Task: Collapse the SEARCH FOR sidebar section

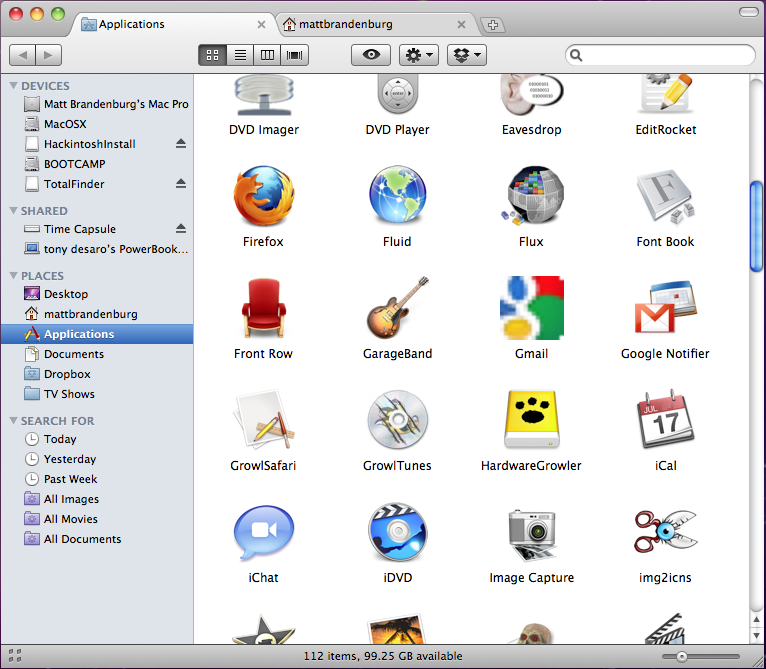Action: 14,420
